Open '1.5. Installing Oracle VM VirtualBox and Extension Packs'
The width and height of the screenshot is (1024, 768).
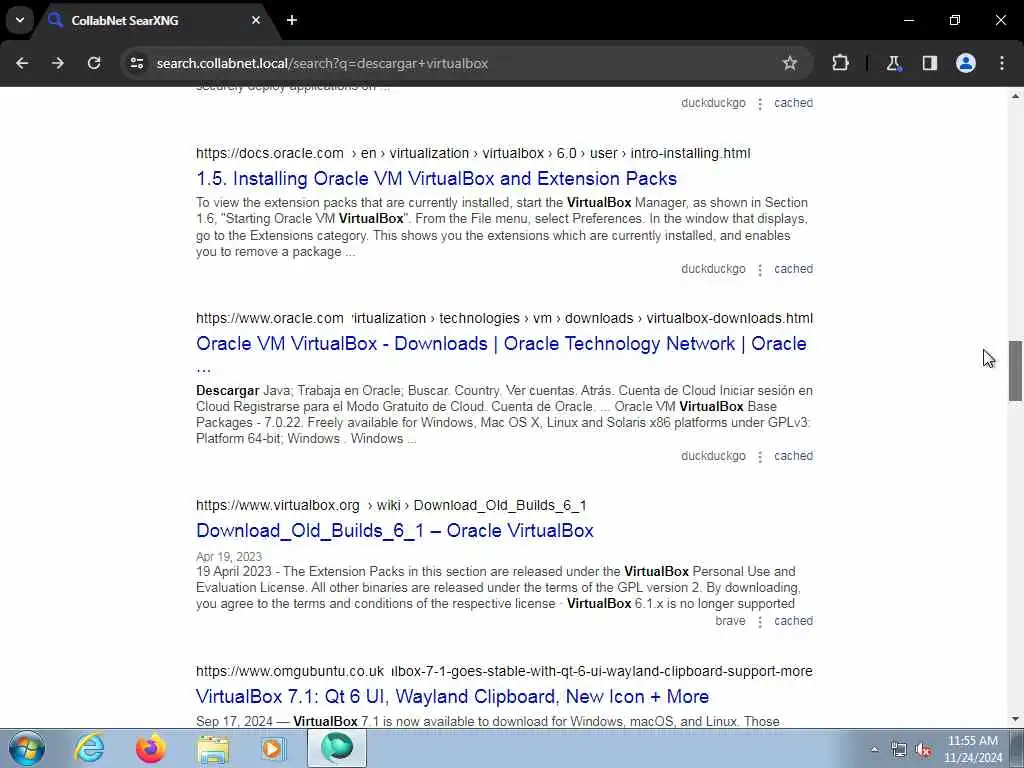[x=436, y=178]
